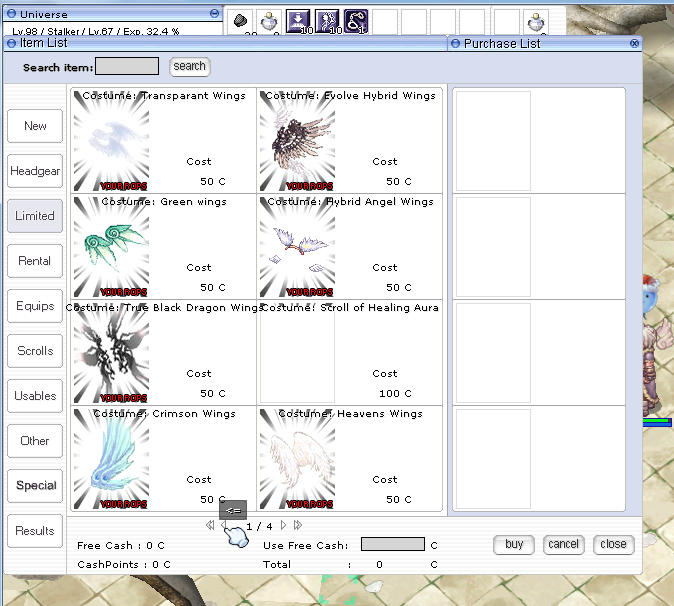Select the Costume: Heavens Wings item
Viewport: 674px width, 606px height.
[x=349, y=459]
